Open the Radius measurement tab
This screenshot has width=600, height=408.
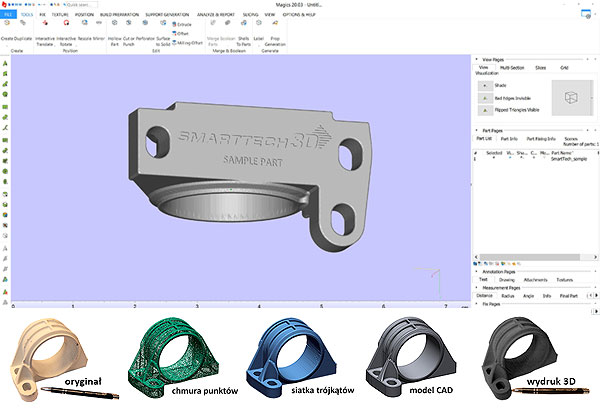point(507,296)
